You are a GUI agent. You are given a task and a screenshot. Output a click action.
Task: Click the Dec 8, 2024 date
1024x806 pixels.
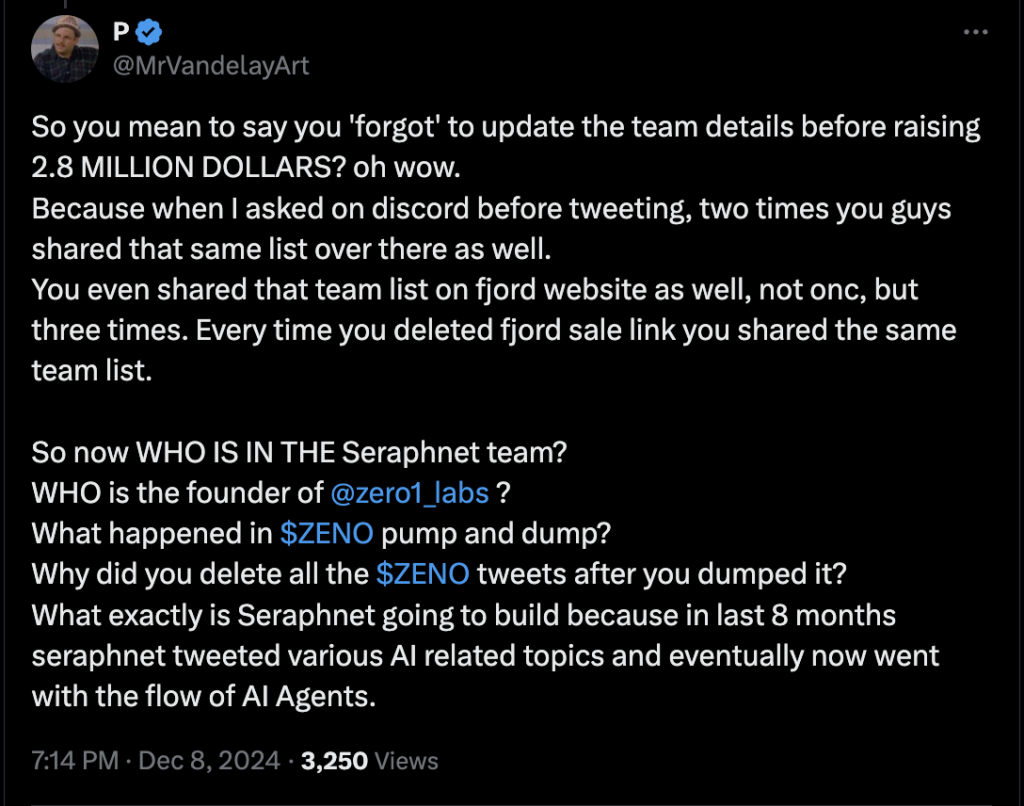[x=209, y=761]
